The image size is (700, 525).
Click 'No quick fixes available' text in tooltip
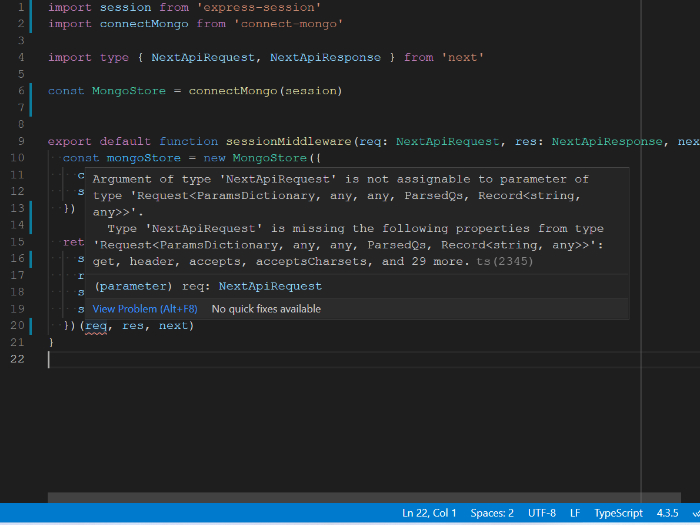(x=266, y=309)
